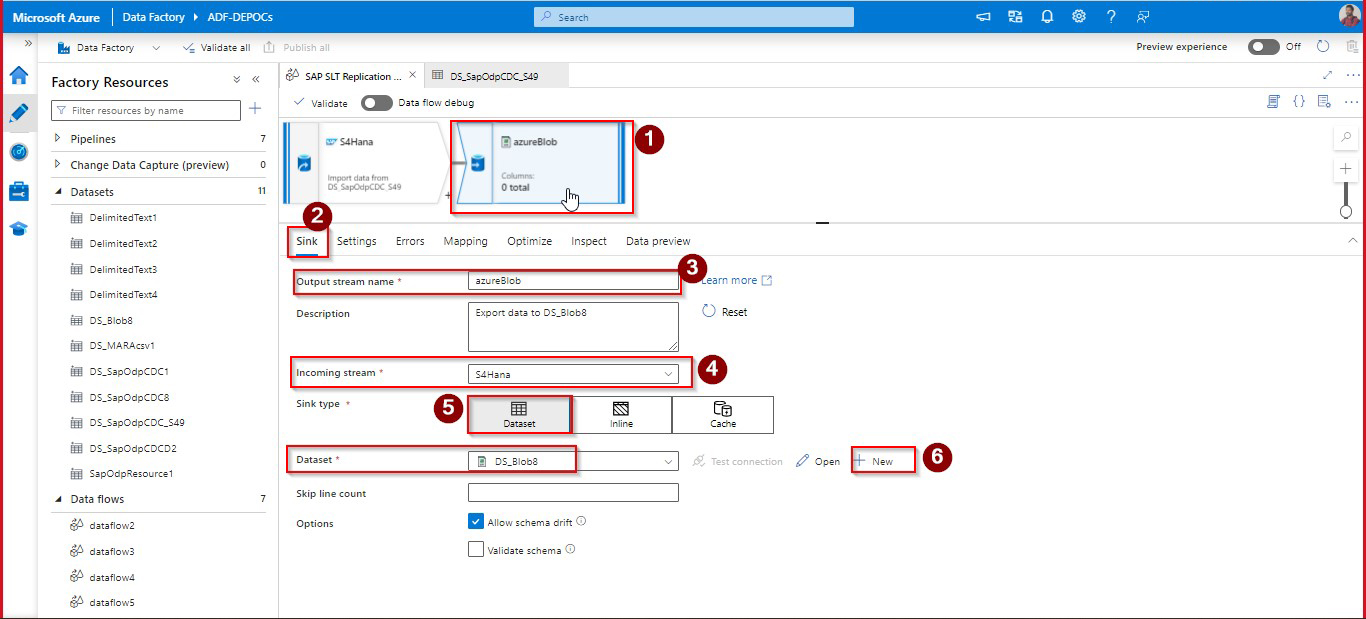Open the data flow toolbar ellipsis menu

[x=1351, y=102]
